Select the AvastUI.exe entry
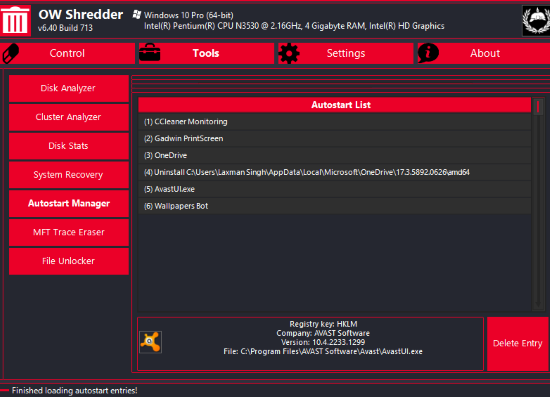 [x=335, y=189]
